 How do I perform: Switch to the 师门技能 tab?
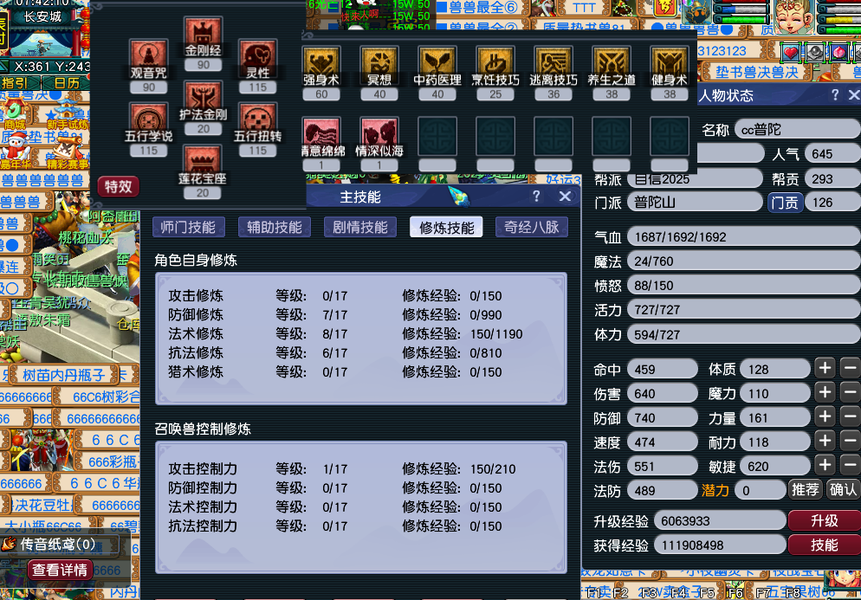188,227
